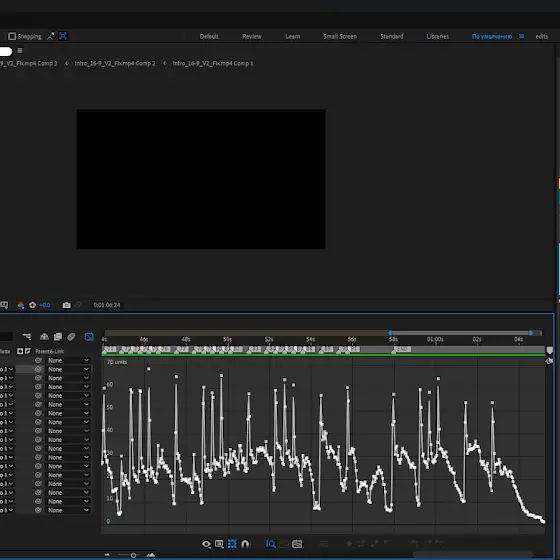Click the +0.0 exposure value

pos(45,305)
